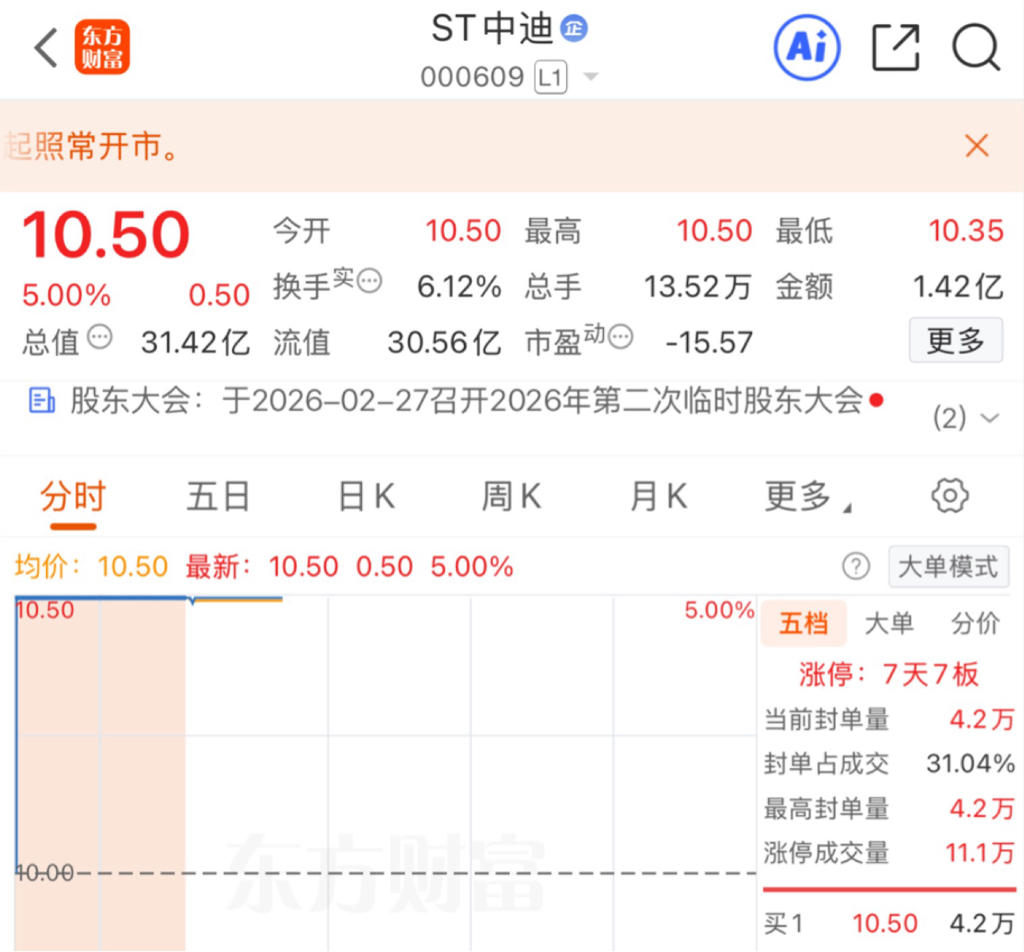Click inside the intraday price chart
The height and width of the screenshot is (952, 1024).
[385, 773]
